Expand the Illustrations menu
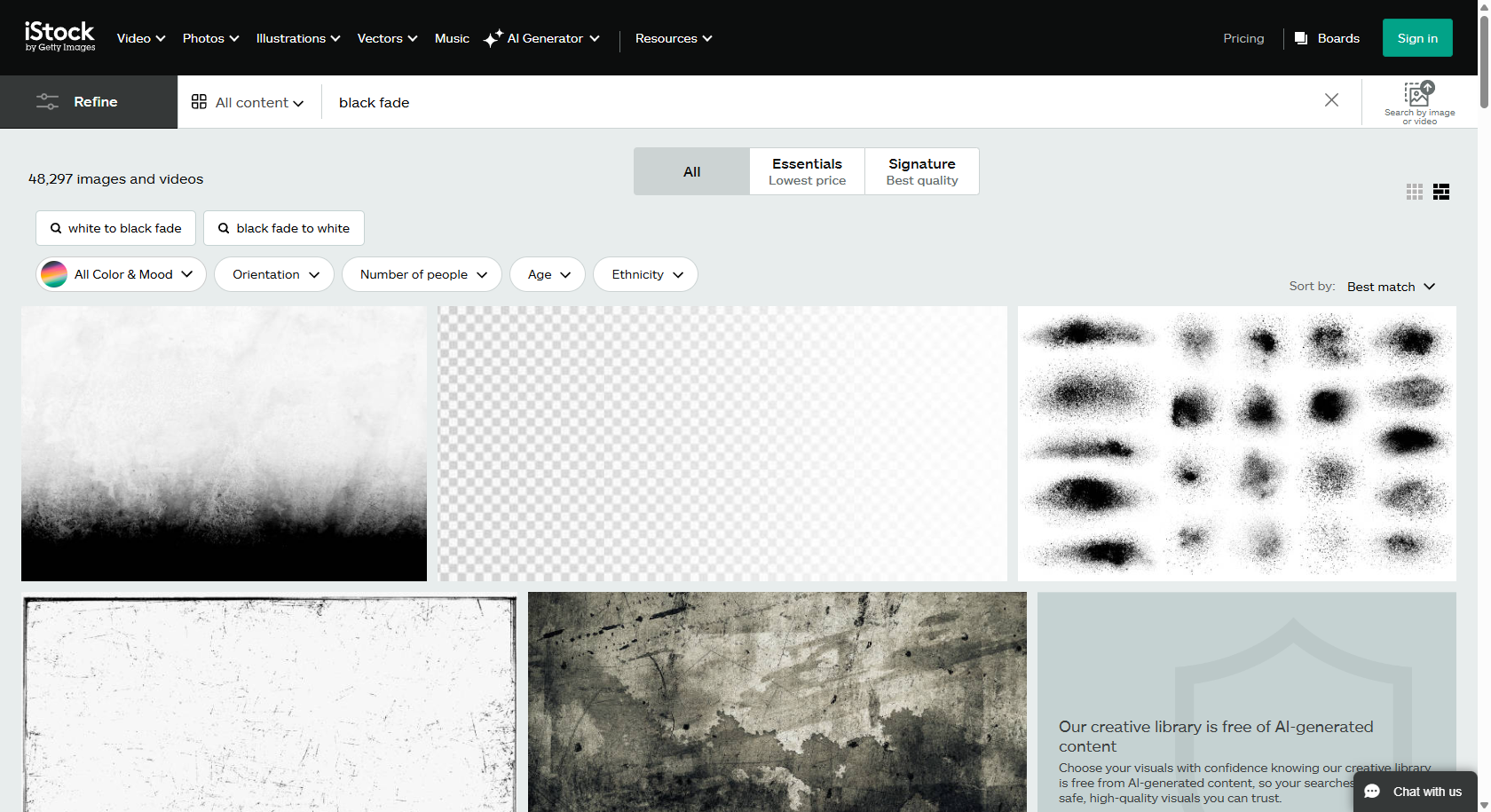Viewport: 1491px width, 812px height. click(x=298, y=38)
